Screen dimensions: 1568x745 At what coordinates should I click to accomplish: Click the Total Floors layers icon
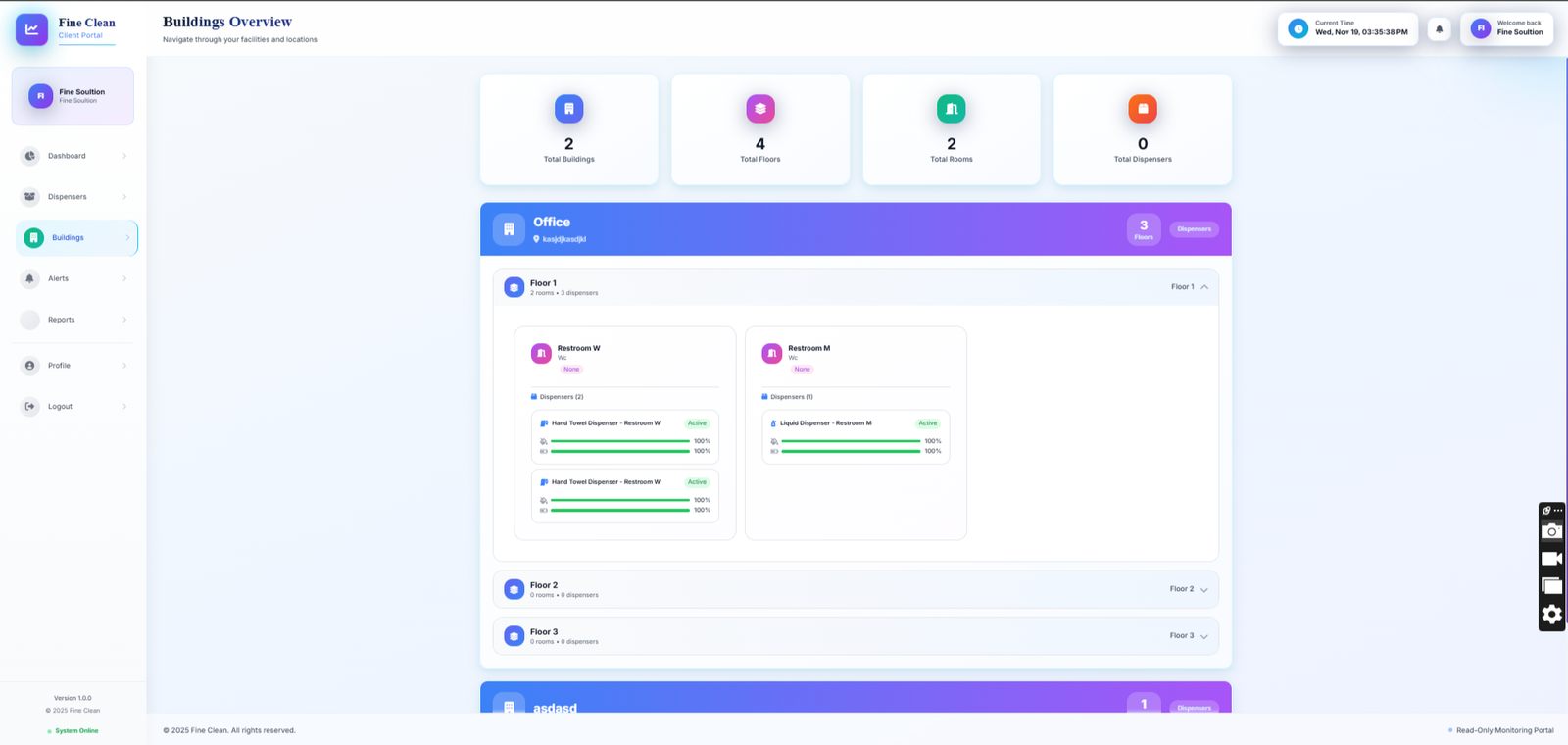(x=759, y=109)
